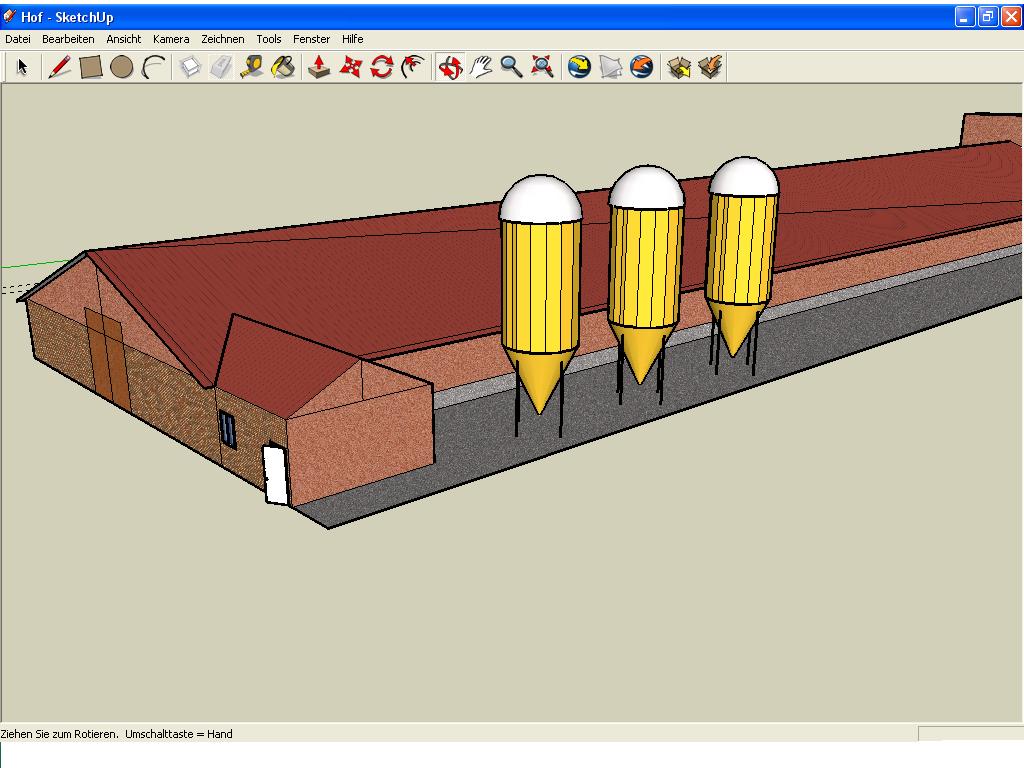1024x768 pixels.
Task: Switch to the Pan hand tool
Action: tap(481, 67)
